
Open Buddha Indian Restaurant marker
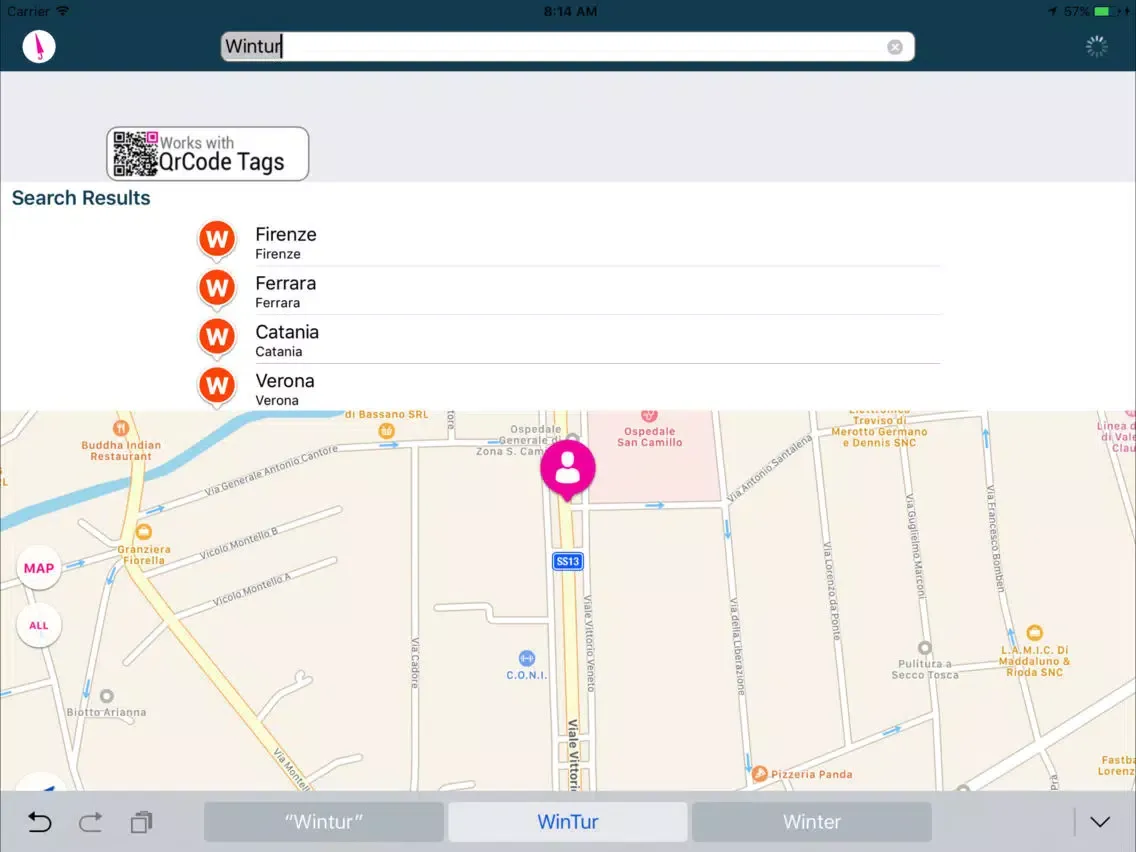121,428
